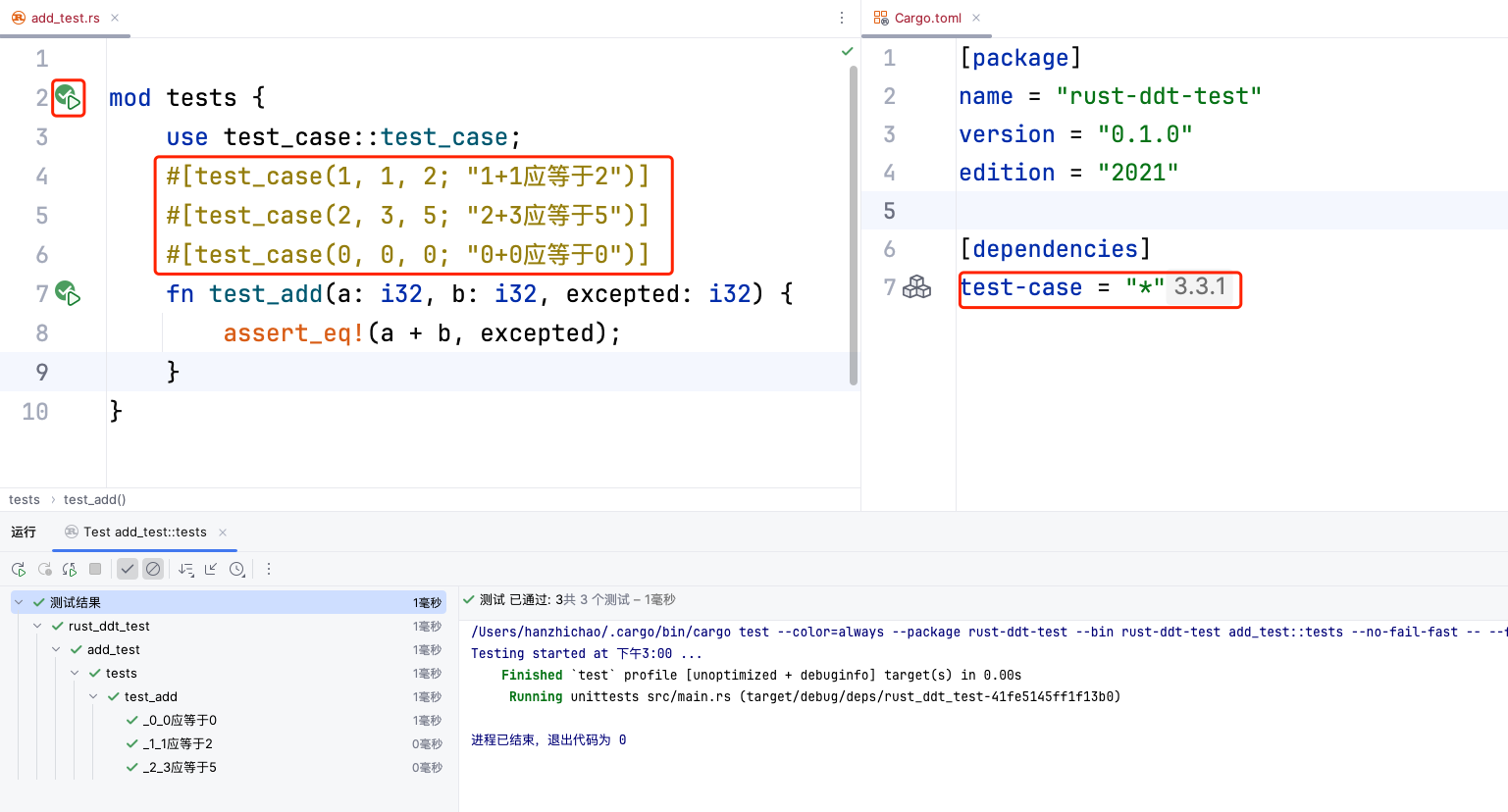Click the use test_case::test_case line
Viewport: 1508px width, 812px height.
343,137
